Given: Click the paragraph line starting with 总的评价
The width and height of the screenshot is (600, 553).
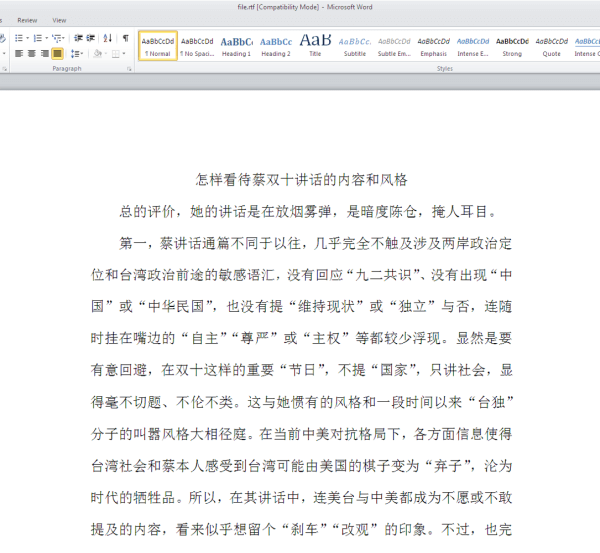Looking at the screenshot, I should tap(308, 211).
